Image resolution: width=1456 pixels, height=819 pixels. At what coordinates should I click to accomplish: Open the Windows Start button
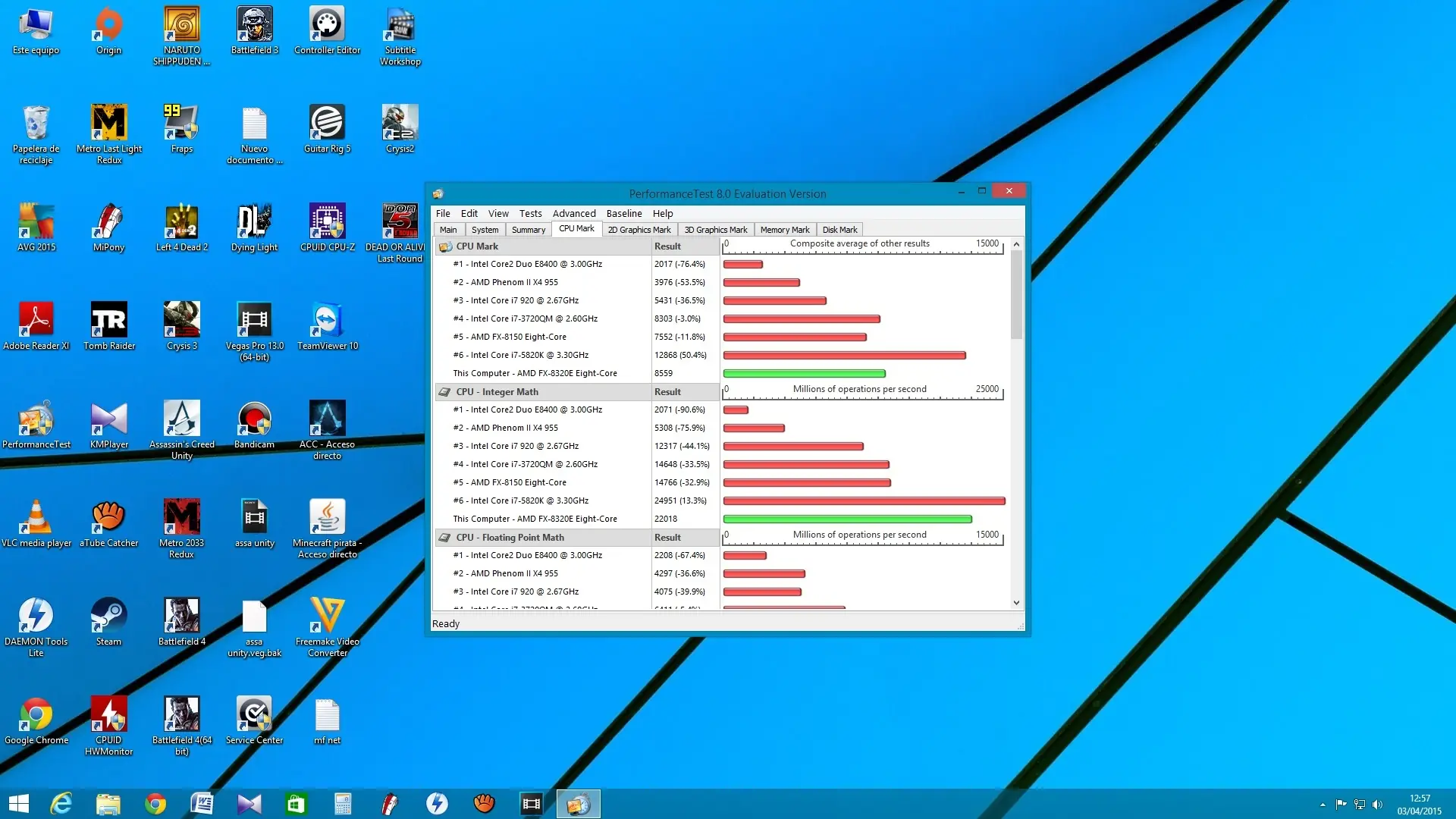[x=19, y=804]
